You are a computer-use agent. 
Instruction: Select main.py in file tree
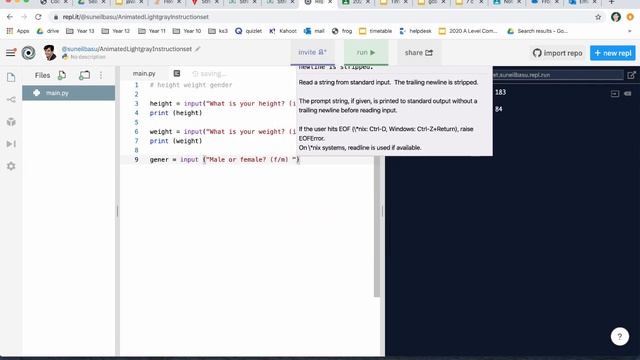click(69, 93)
